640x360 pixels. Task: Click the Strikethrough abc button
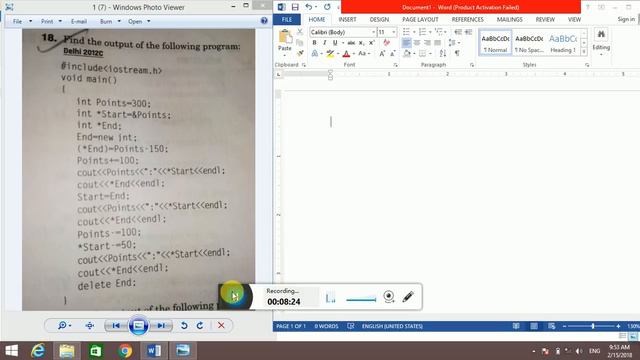pyautogui.click(x=351, y=43)
